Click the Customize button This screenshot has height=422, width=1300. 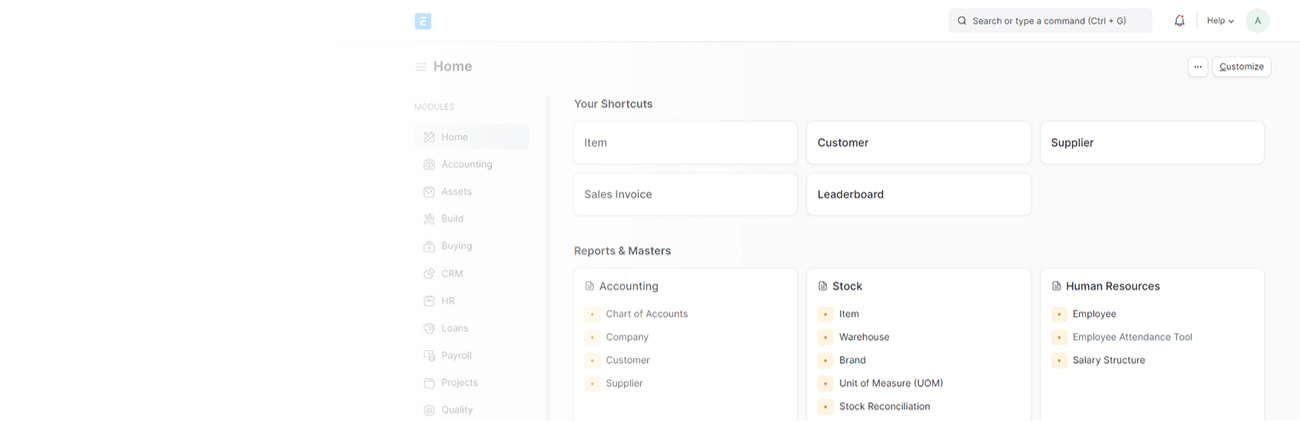[1241, 67]
